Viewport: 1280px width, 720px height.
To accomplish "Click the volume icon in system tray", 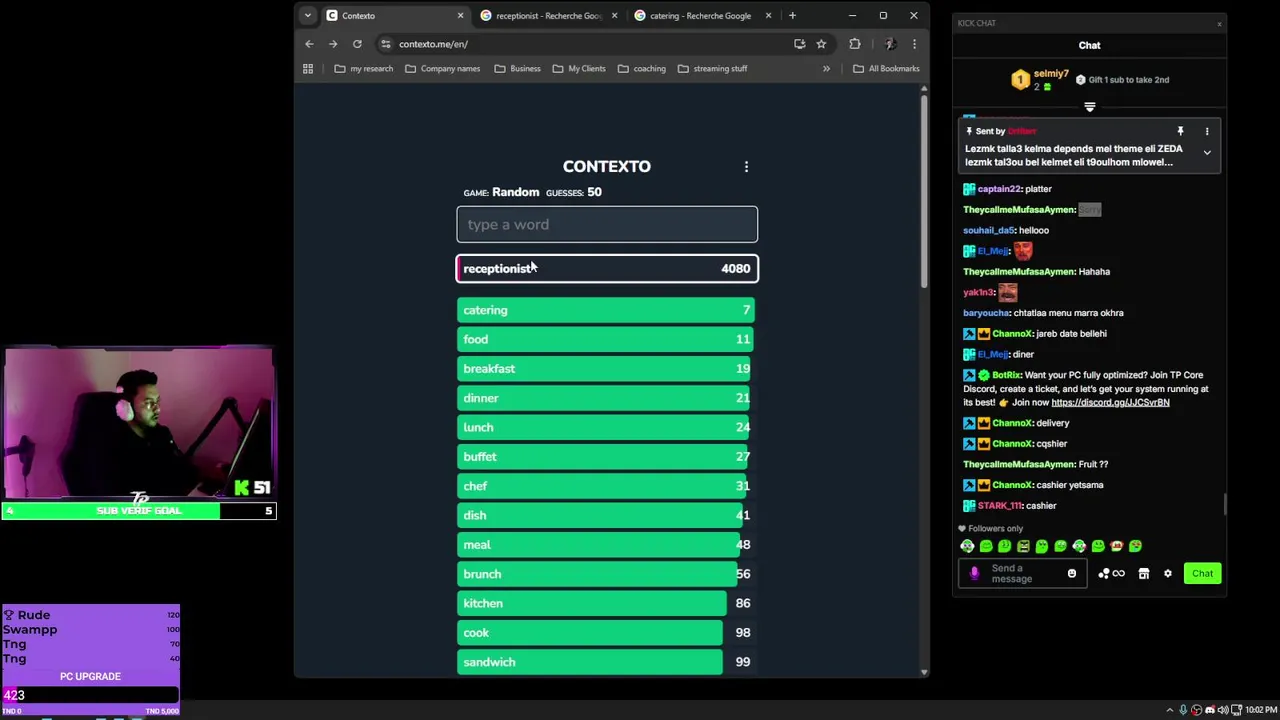I will click(x=1223, y=710).
